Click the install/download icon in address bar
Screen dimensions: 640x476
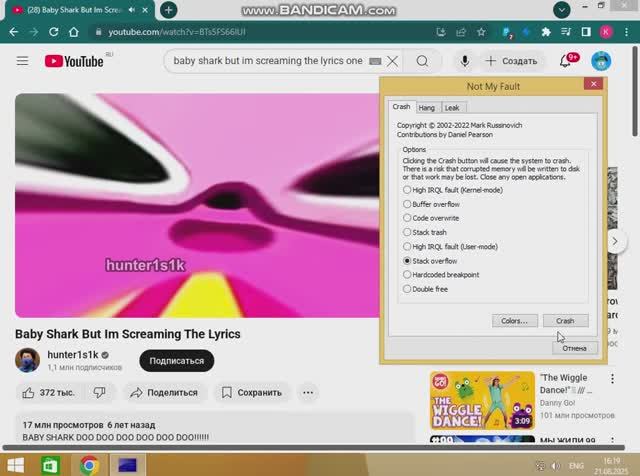pos(441,32)
